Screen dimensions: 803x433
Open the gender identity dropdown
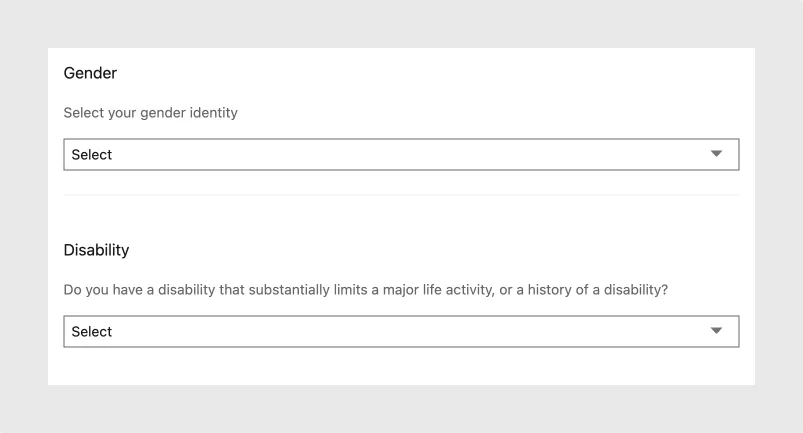[400, 155]
